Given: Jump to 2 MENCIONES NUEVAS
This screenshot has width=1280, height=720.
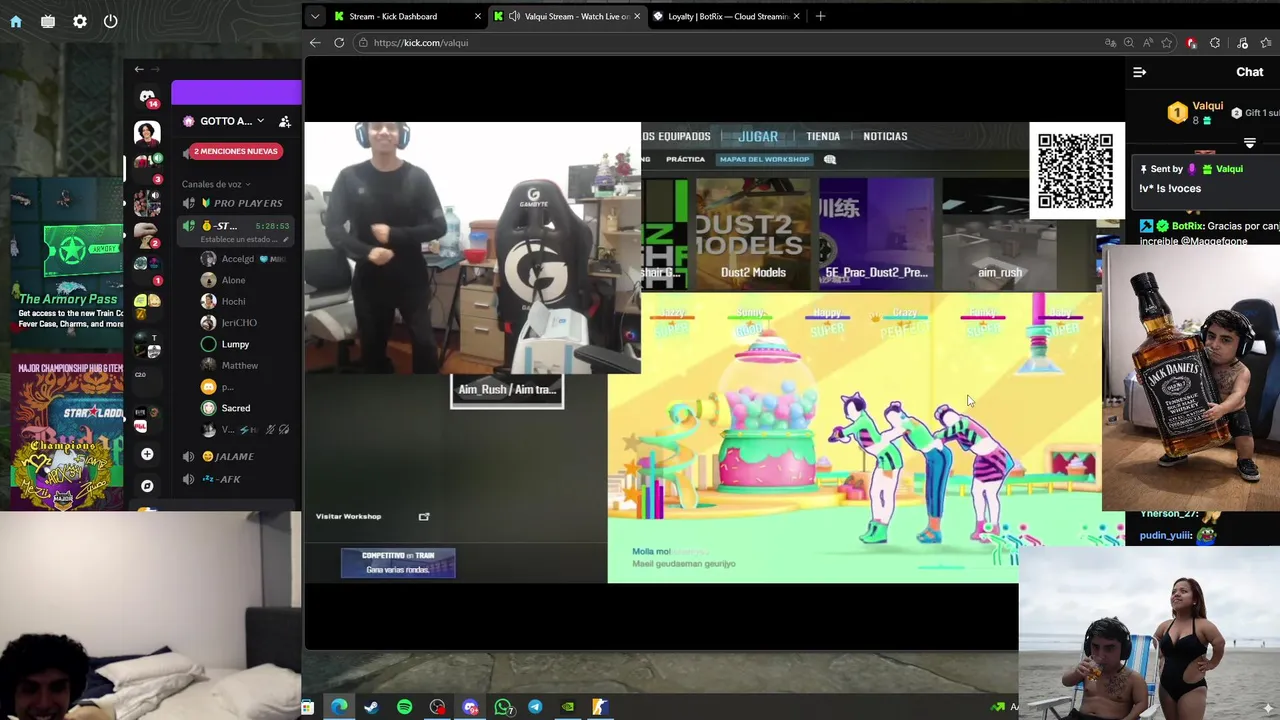Looking at the screenshot, I should coord(235,151).
